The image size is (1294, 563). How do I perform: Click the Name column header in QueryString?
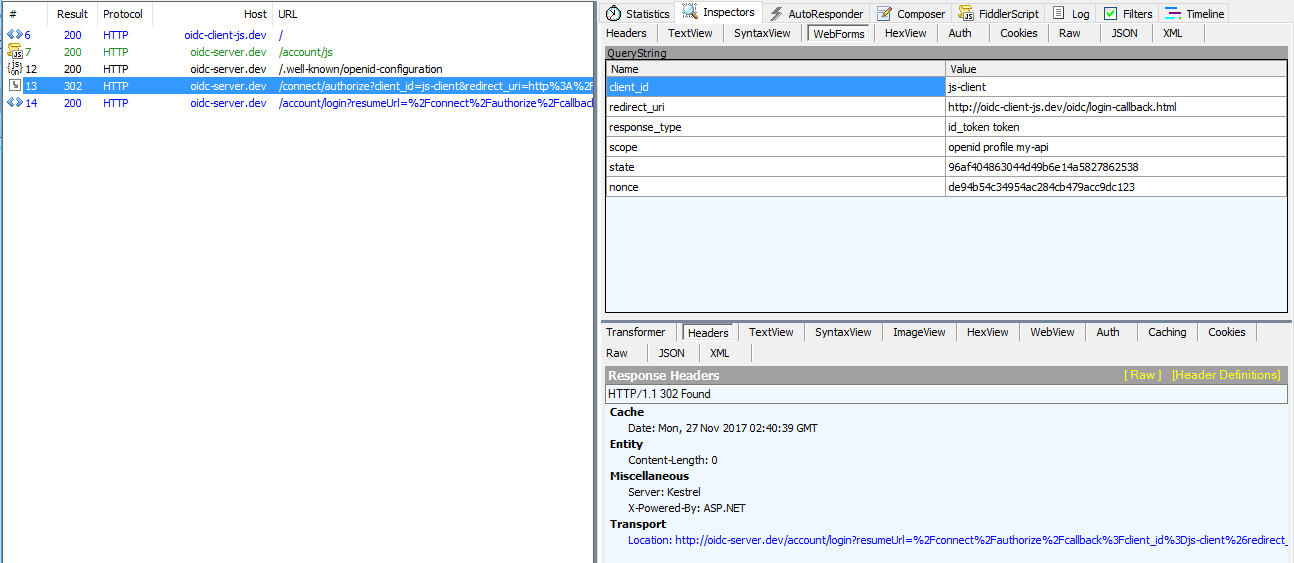[775, 69]
